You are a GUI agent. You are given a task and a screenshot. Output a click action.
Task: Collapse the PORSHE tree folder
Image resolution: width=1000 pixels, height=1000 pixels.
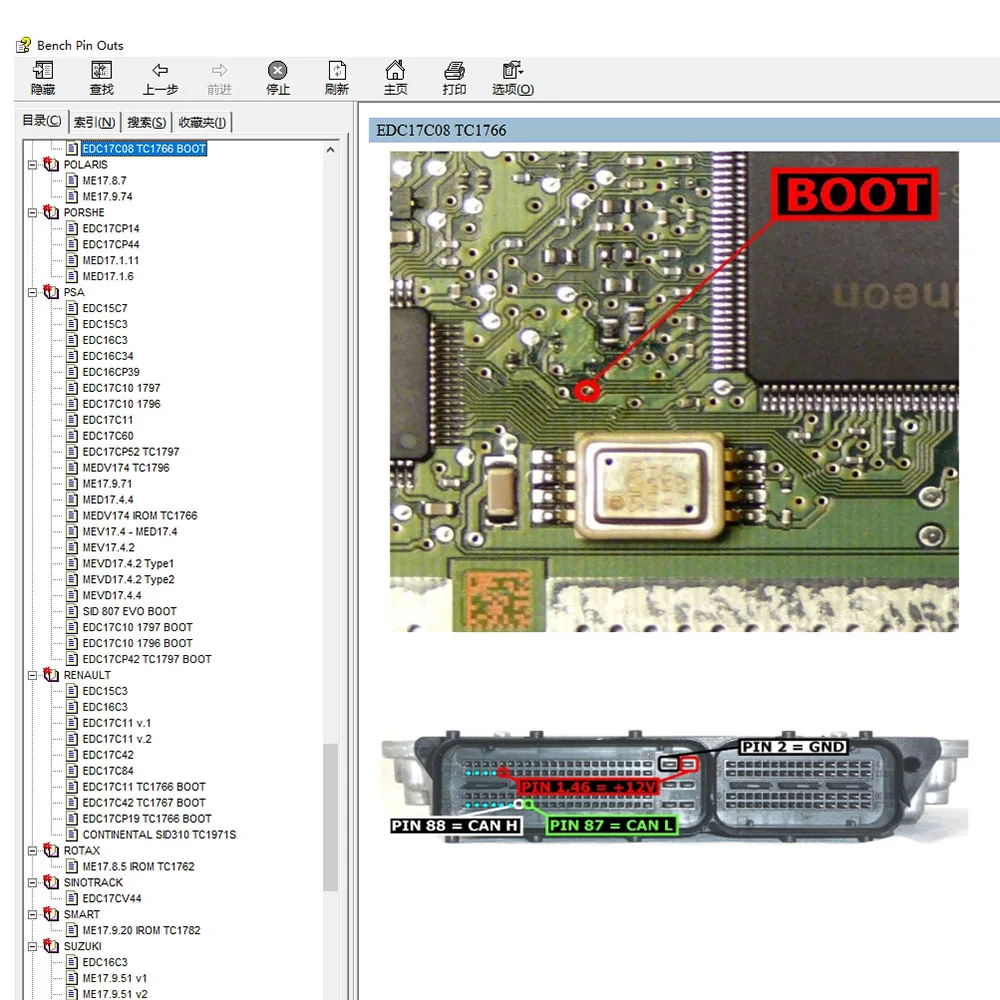pyautogui.click(x=33, y=213)
